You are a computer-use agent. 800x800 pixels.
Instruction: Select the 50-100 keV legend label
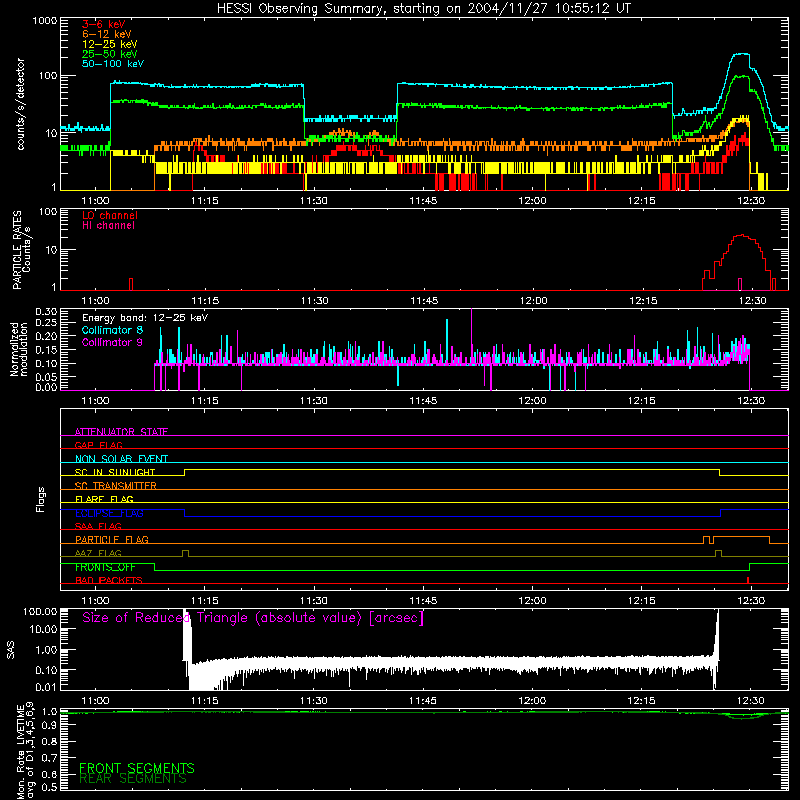pyautogui.click(x=113, y=64)
